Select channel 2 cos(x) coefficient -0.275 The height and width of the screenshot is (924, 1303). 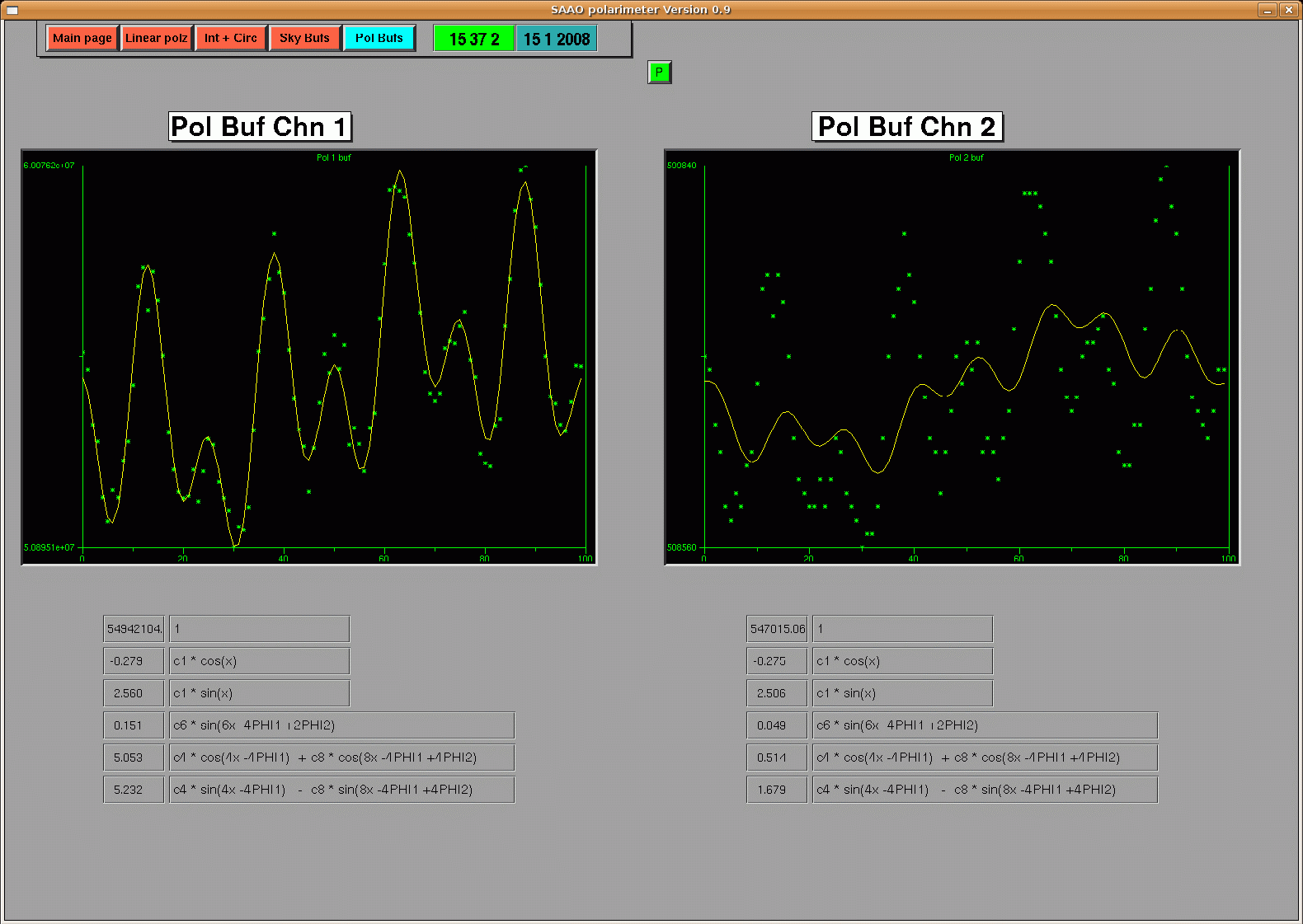tap(777, 661)
